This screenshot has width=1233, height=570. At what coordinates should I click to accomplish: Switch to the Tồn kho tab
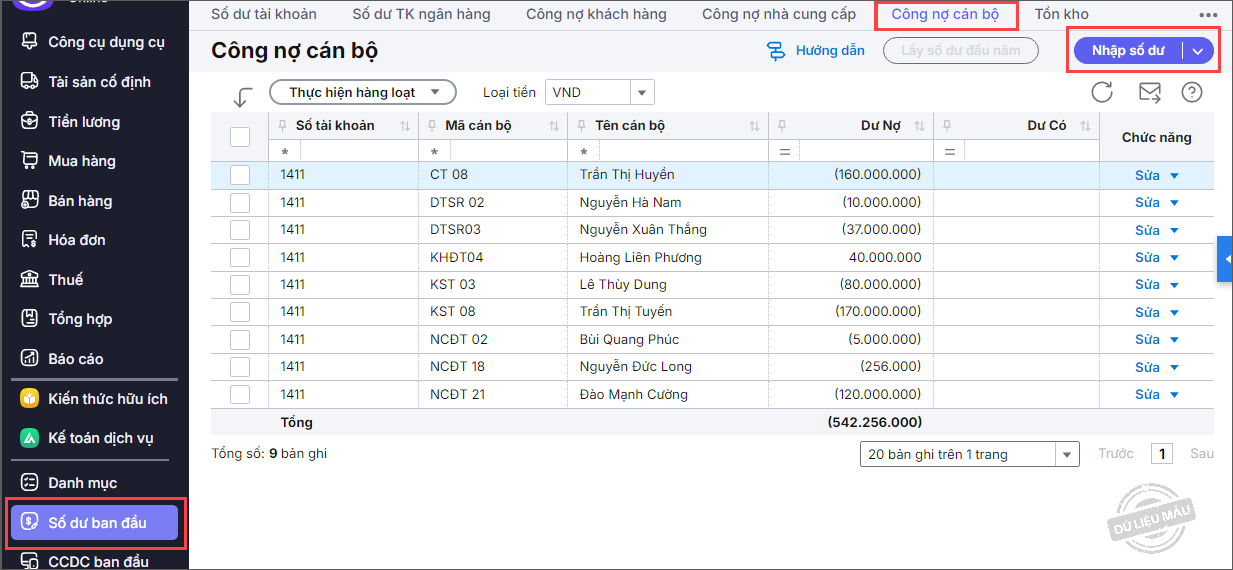(x=1061, y=14)
